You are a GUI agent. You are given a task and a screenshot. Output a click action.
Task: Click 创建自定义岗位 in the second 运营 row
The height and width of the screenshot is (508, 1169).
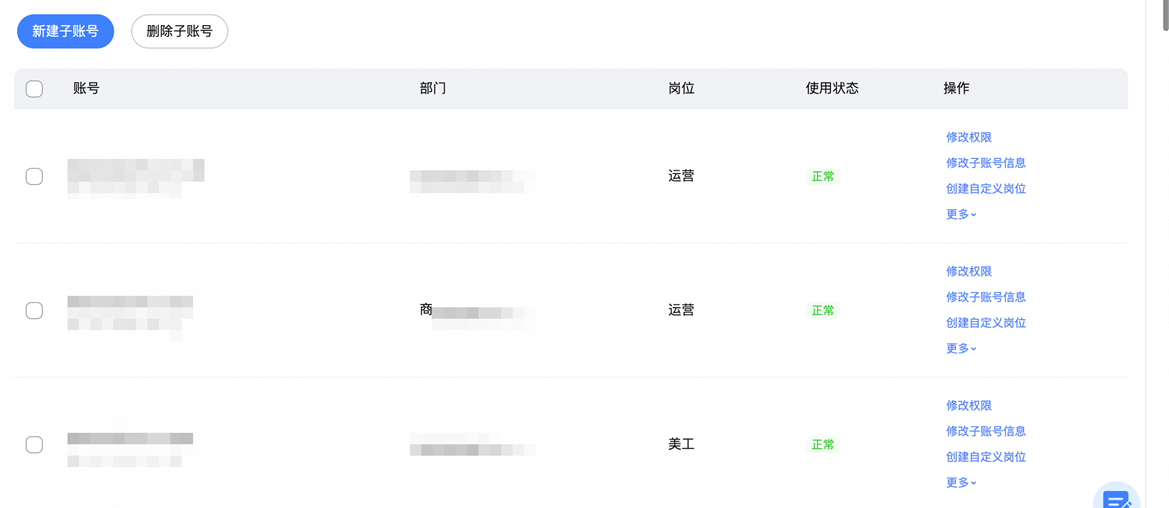986,323
